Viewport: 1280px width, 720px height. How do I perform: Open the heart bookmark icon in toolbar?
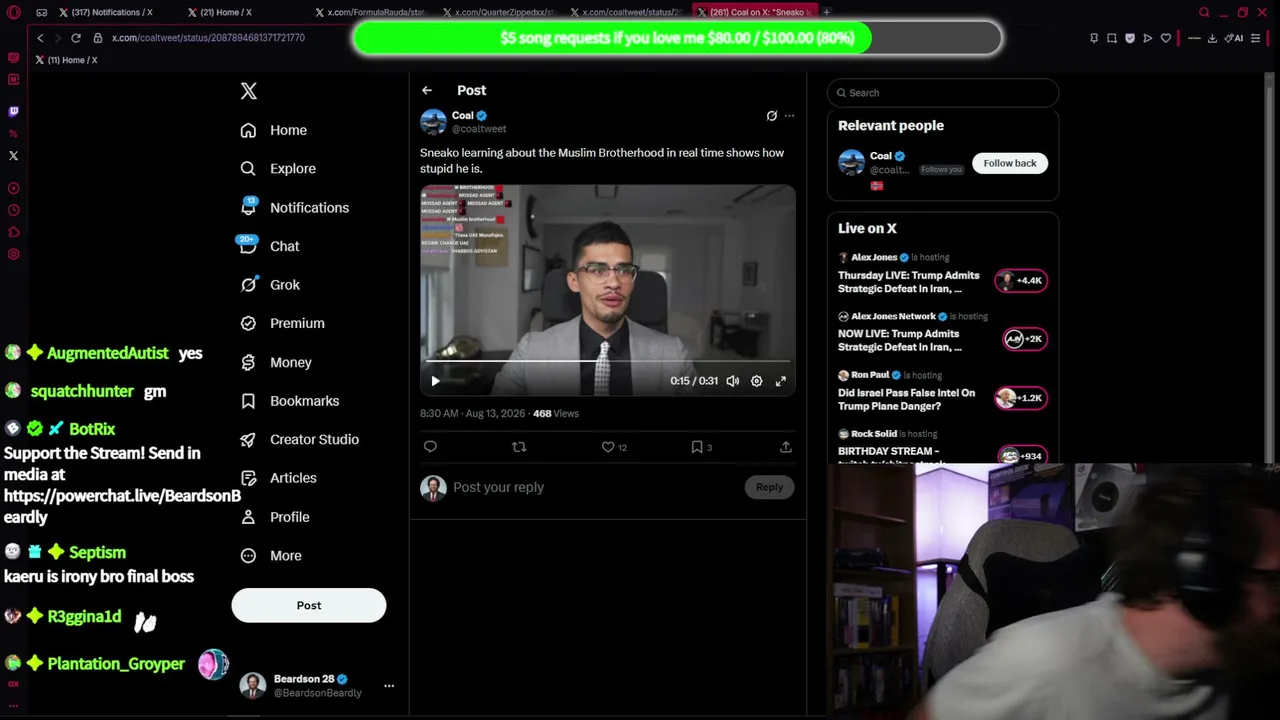pyautogui.click(x=1166, y=38)
